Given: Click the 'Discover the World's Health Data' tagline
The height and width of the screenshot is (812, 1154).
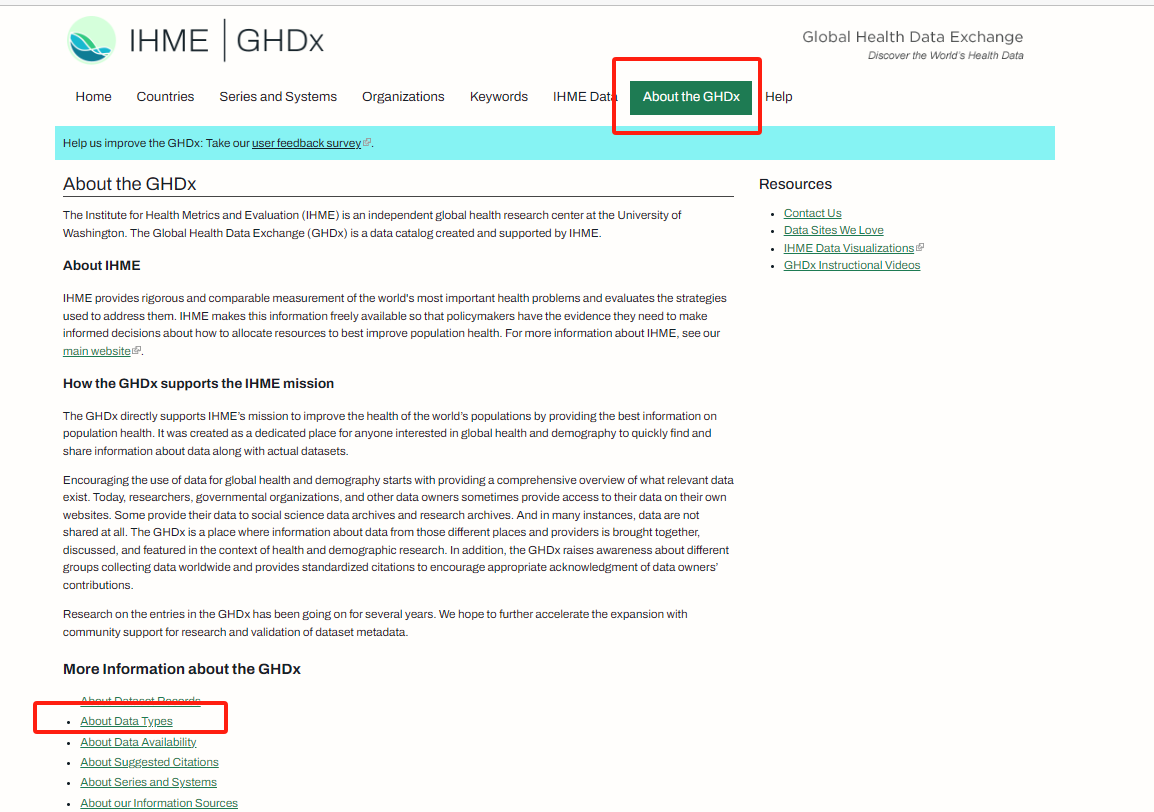Looking at the screenshot, I should click(x=946, y=55).
